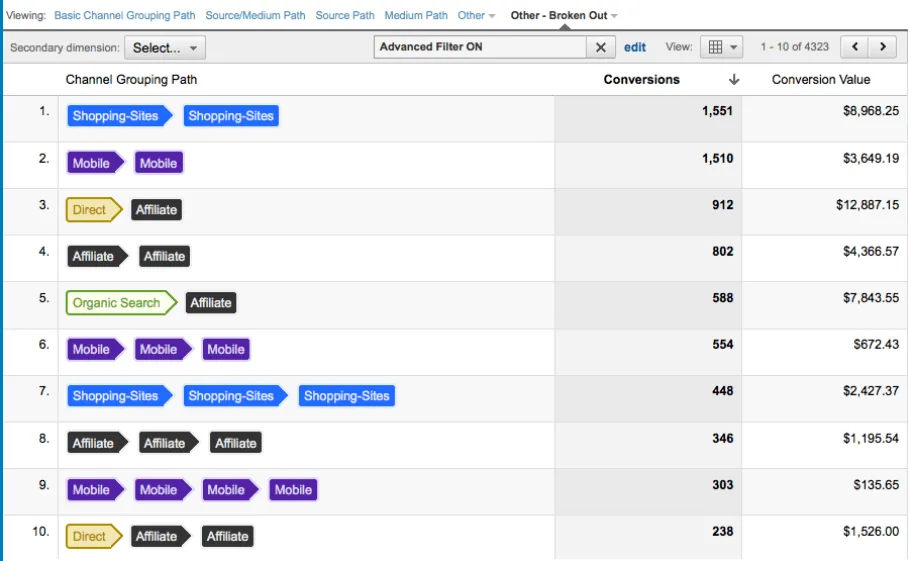910x561 pixels.
Task: Click second Shopping-Sites tag in row 1
Action: [x=231, y=116]
